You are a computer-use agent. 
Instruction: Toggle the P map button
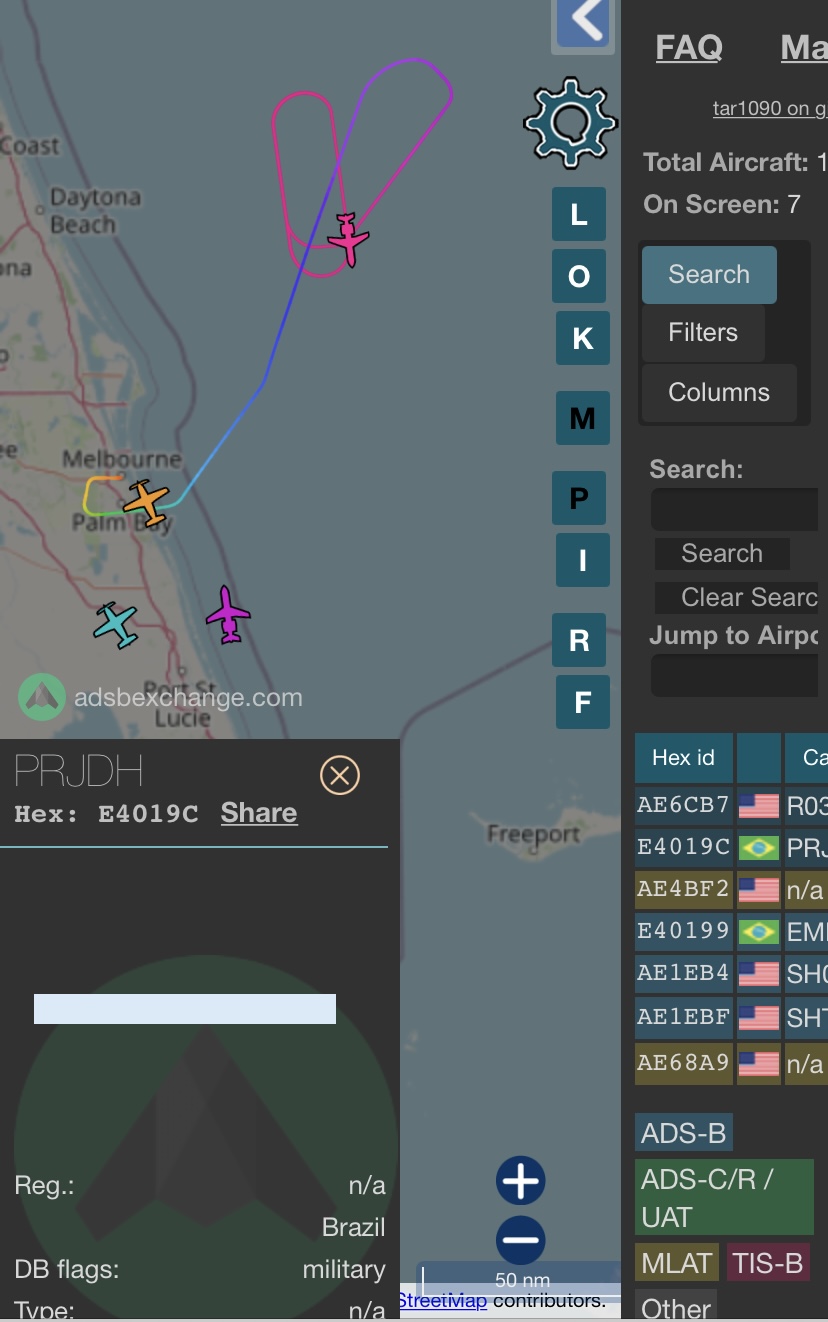point(579,498)
